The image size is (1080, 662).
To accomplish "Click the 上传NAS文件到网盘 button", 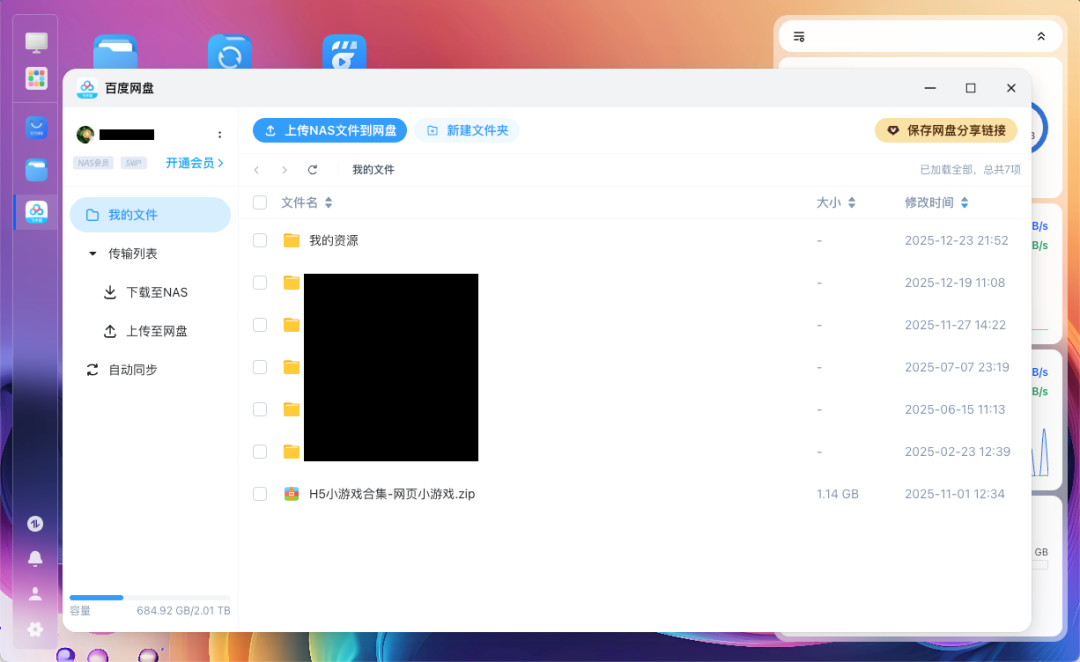I will 329,130.
